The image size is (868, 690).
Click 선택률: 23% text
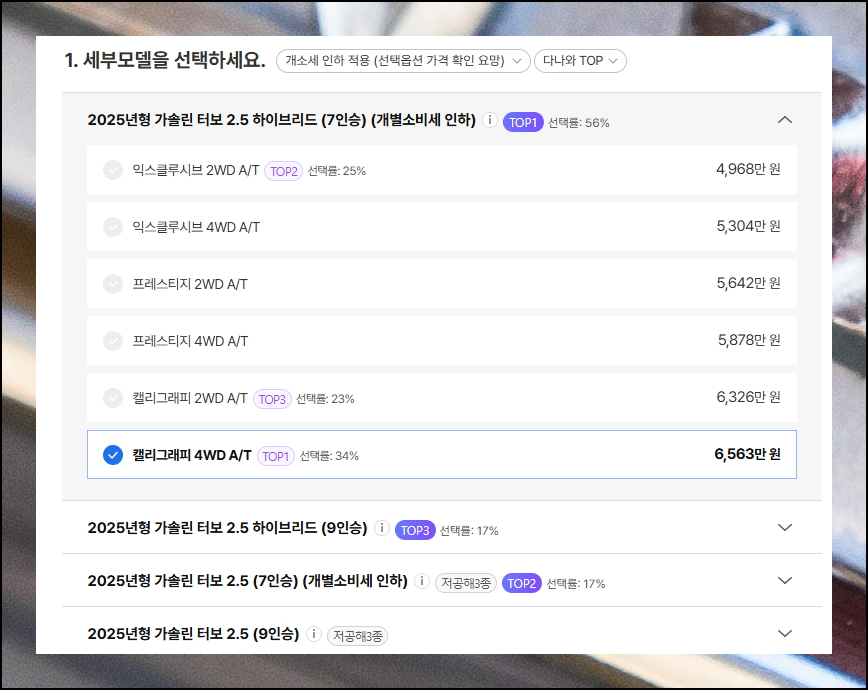point(325,399)
